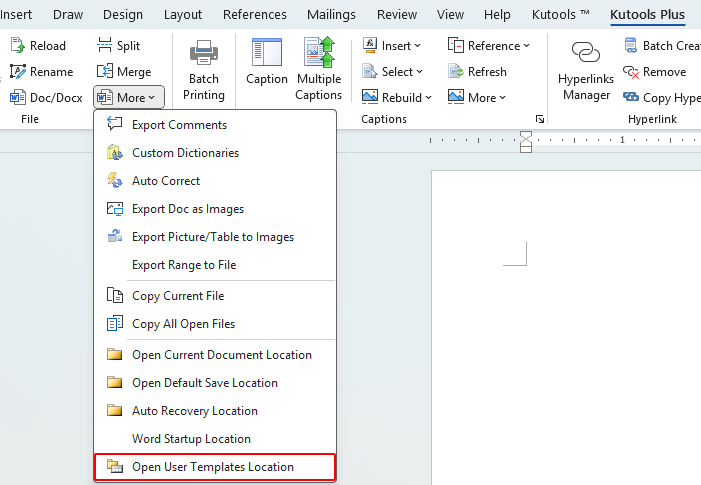Click the Refresh captions icon
Image resolution: width=701 pixels, height=485 pixels.
[x=457, y=72]
